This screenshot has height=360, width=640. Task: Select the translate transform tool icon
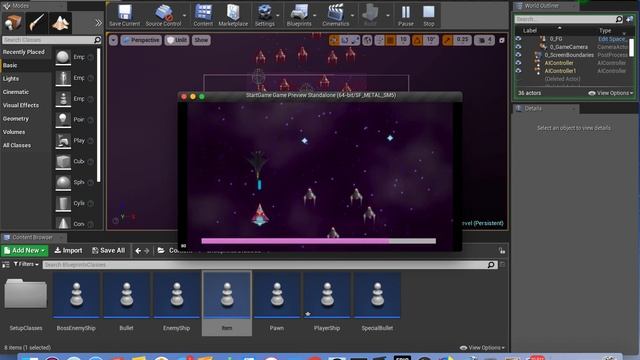pyautogui.click(x=334, y=40)
